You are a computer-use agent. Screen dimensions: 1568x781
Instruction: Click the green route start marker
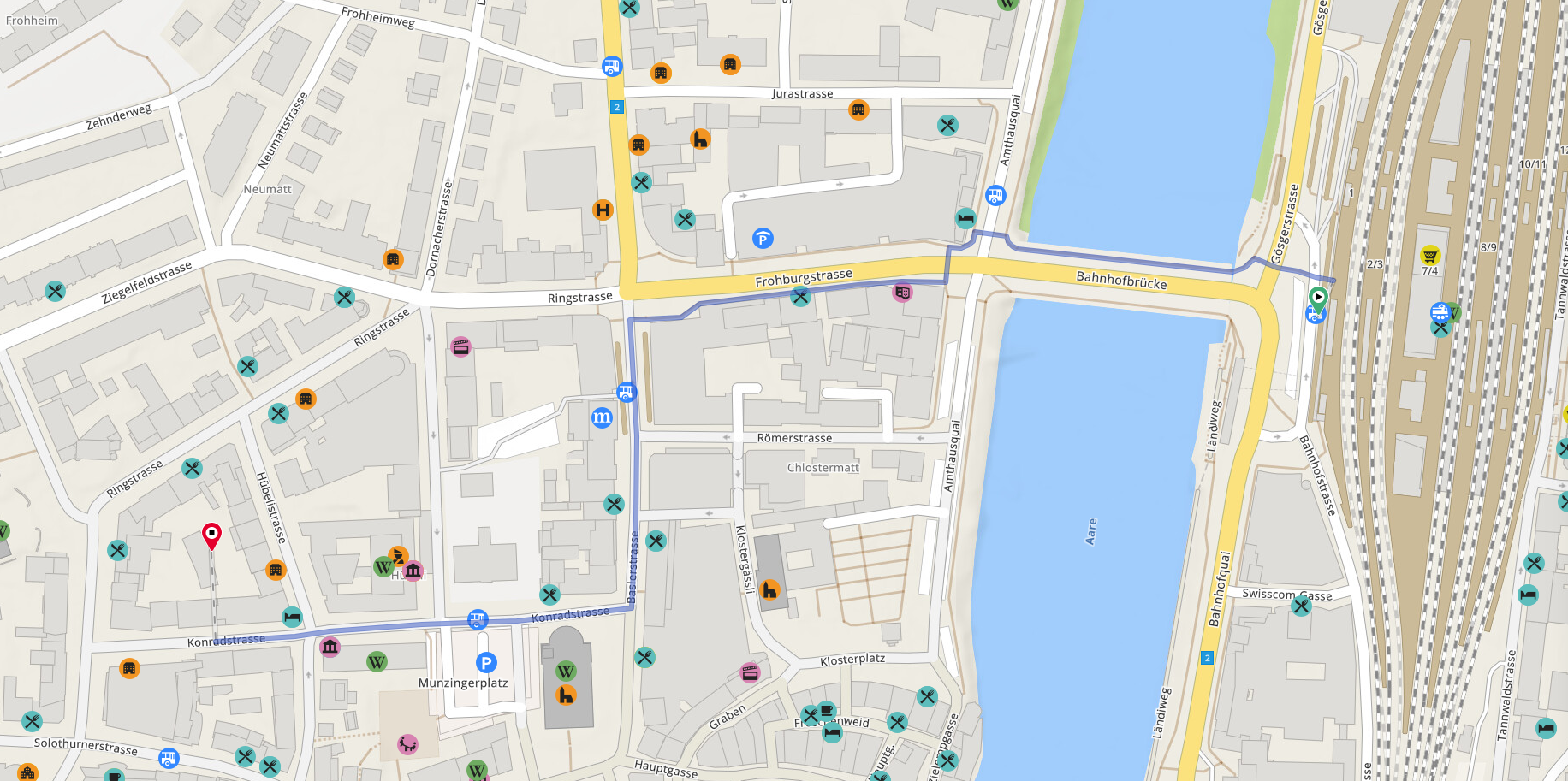click(1318, 299)
